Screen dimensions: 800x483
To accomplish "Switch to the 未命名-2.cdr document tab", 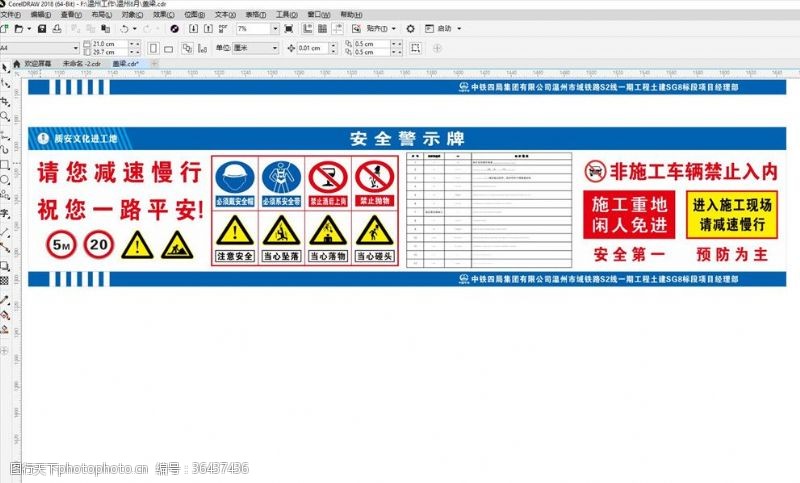I will [83, 63].
